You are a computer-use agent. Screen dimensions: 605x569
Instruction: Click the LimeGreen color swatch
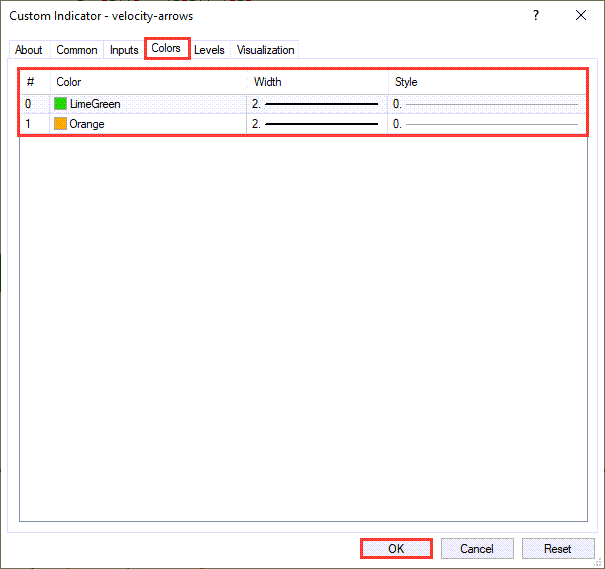point(61,104)
